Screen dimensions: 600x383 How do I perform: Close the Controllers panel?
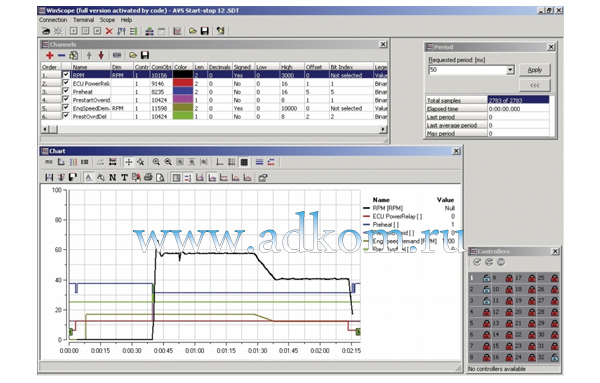pyautogui.click(x=555, y=251)
